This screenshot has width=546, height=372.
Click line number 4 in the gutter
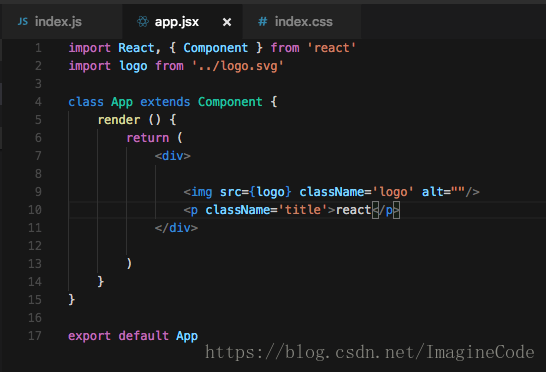[x=38, y=102]
